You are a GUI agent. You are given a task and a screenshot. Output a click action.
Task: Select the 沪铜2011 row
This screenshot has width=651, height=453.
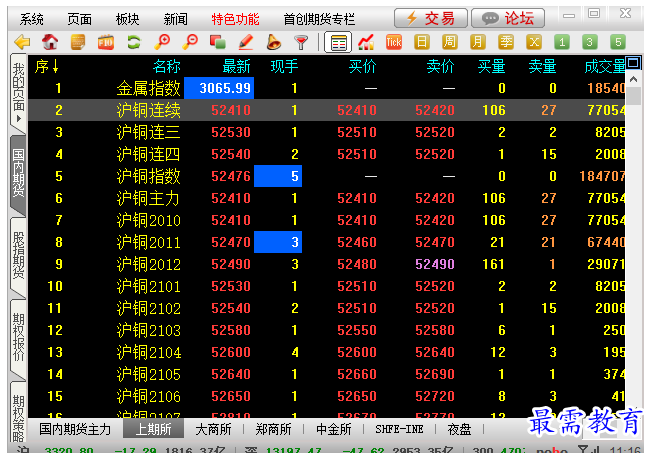click(326, 242)
